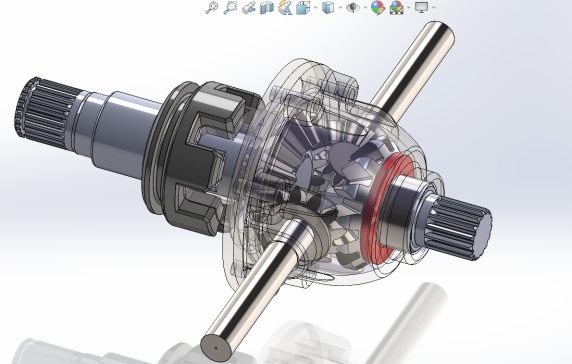Expand the Display Style dropdown arrow
572x364 pixels.
[340, 8]
